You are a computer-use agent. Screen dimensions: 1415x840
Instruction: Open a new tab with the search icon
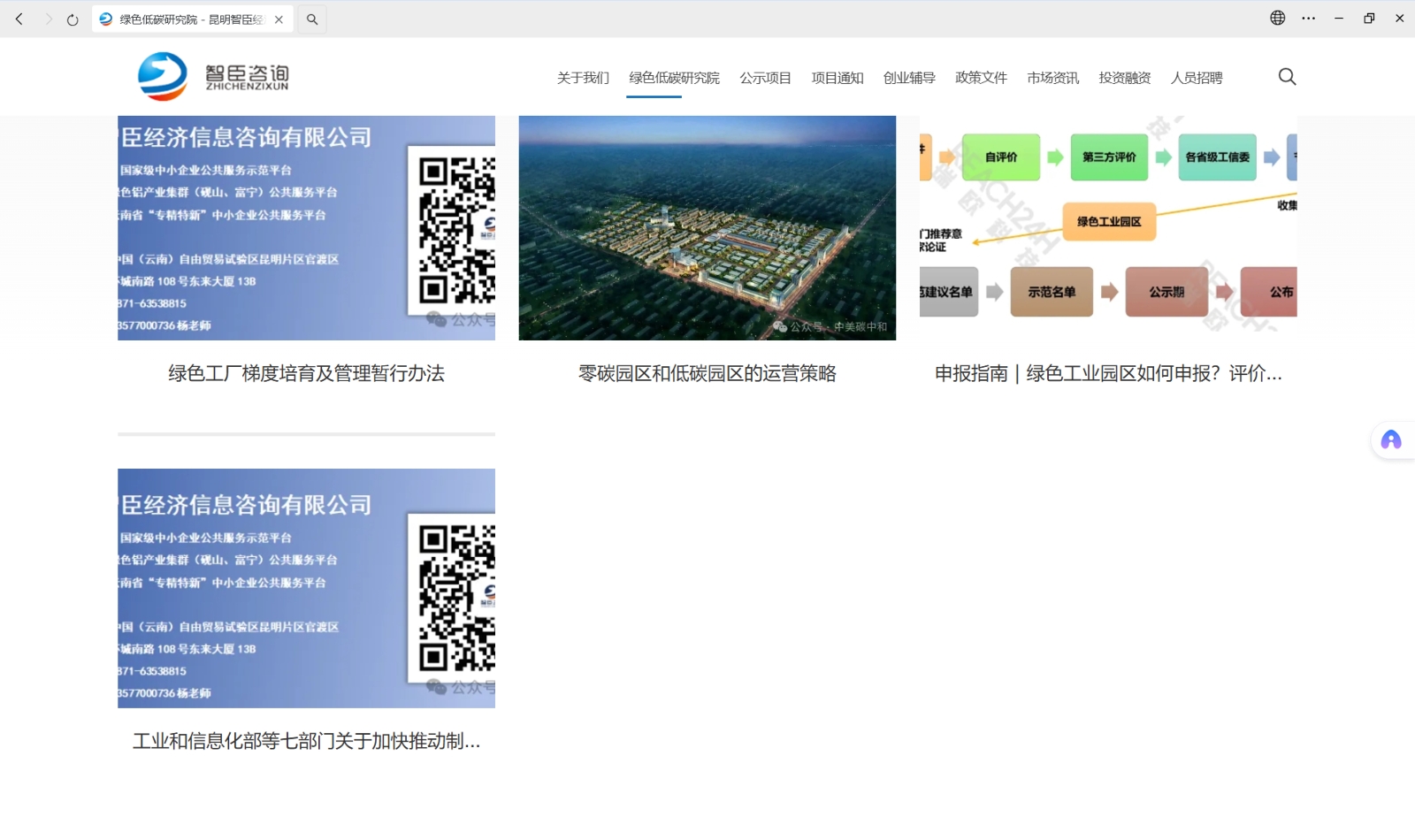pos(312,18)
